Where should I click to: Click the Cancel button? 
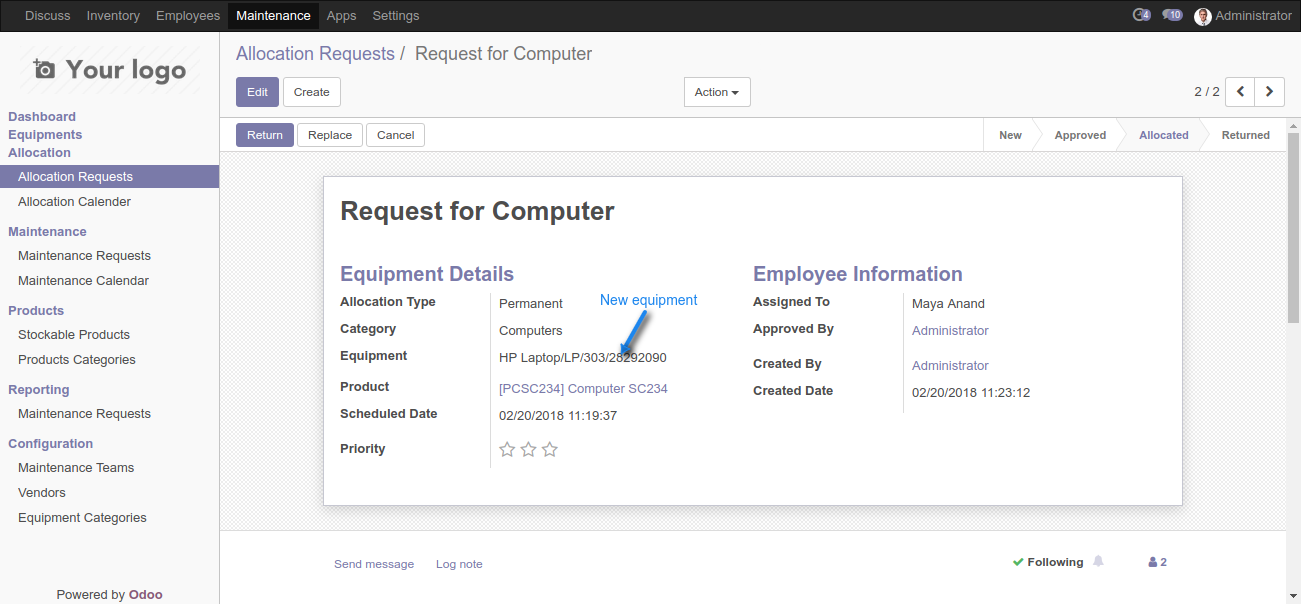396,135
